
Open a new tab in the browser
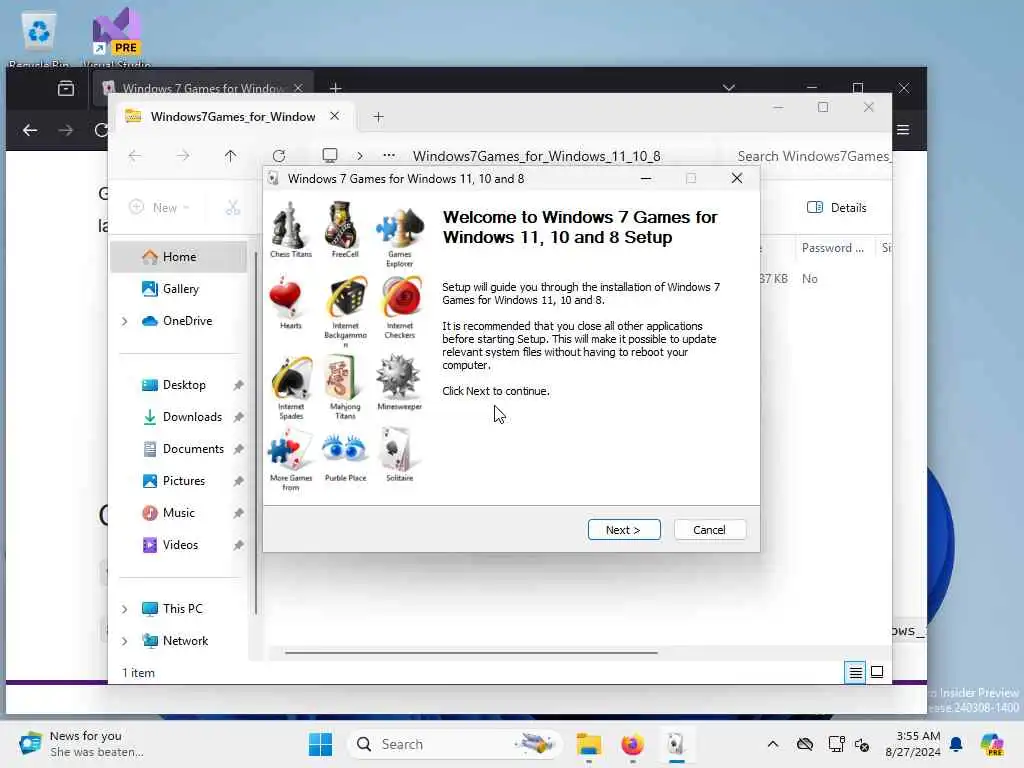[336, 88]
